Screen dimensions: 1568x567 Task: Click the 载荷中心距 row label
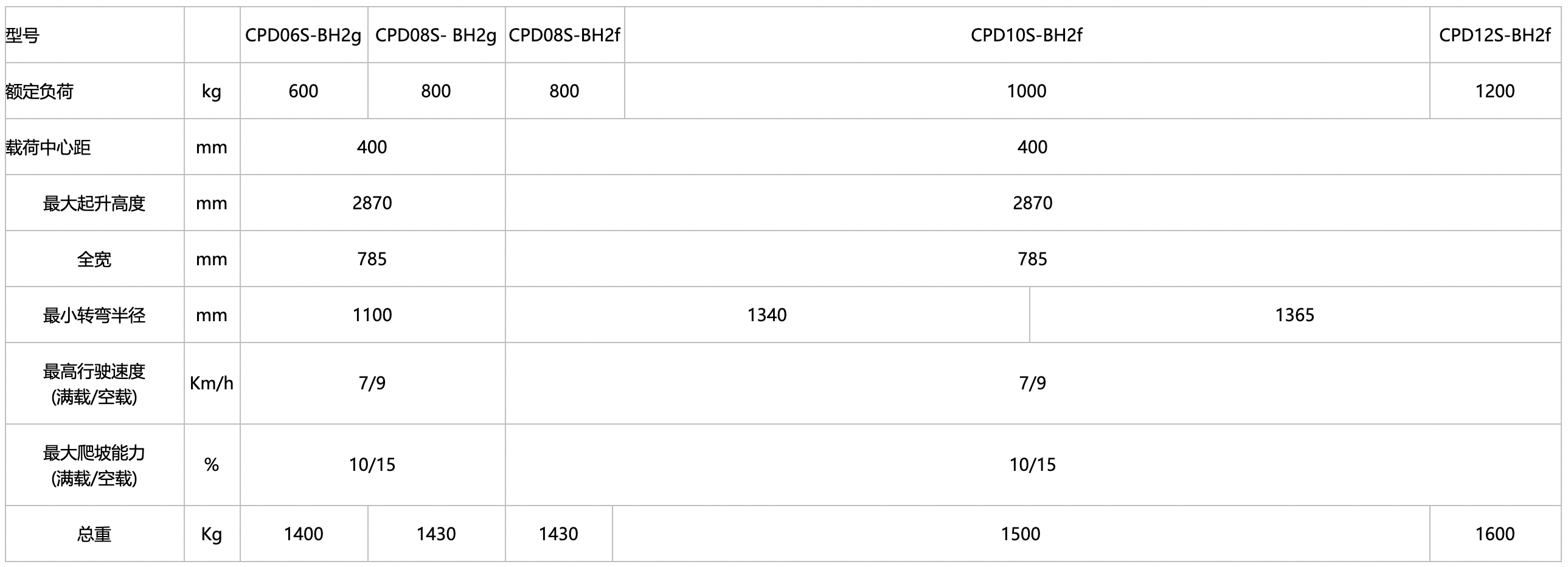click(x=48, y=147)
